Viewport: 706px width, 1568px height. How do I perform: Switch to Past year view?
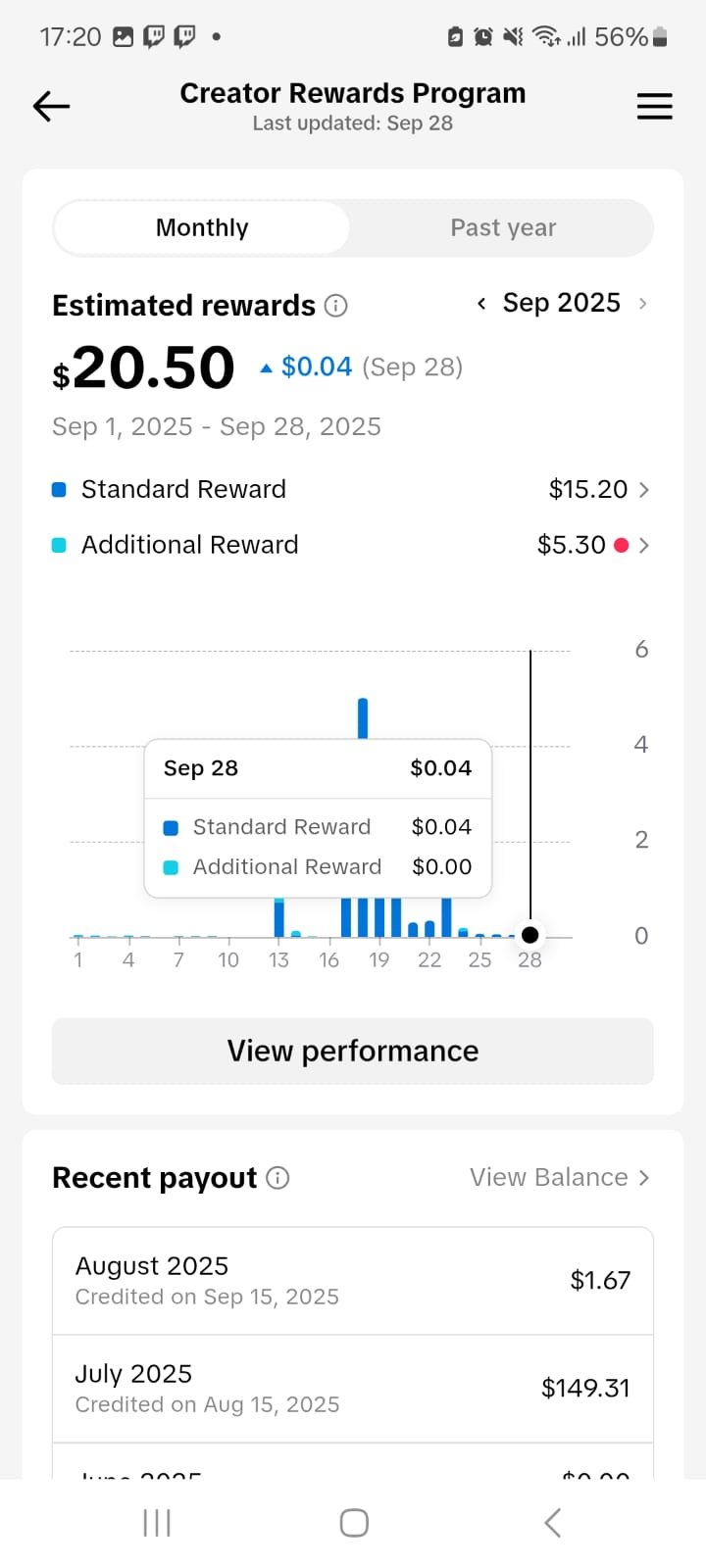pyautogui.click(x=503, y=228)
